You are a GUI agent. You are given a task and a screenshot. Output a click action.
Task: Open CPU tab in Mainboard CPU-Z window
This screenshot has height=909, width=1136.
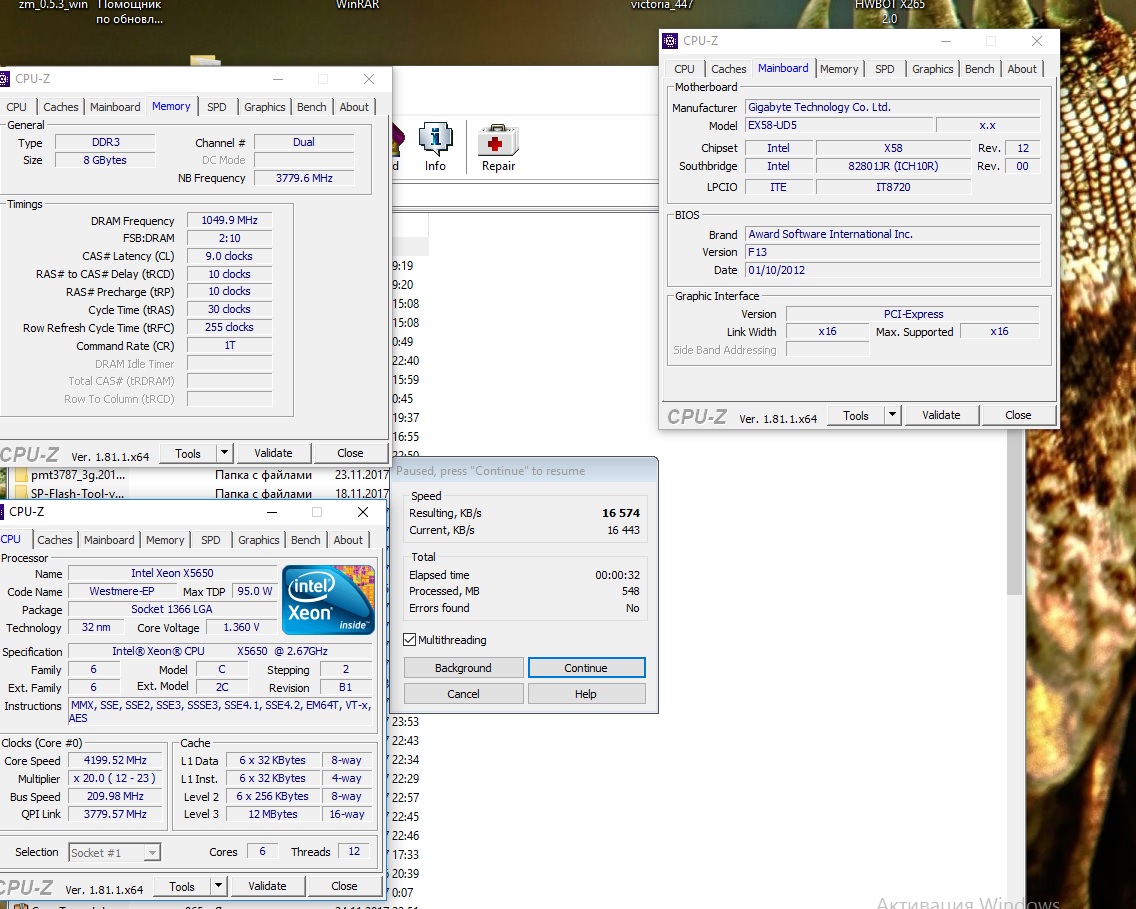tap(684, 69)
